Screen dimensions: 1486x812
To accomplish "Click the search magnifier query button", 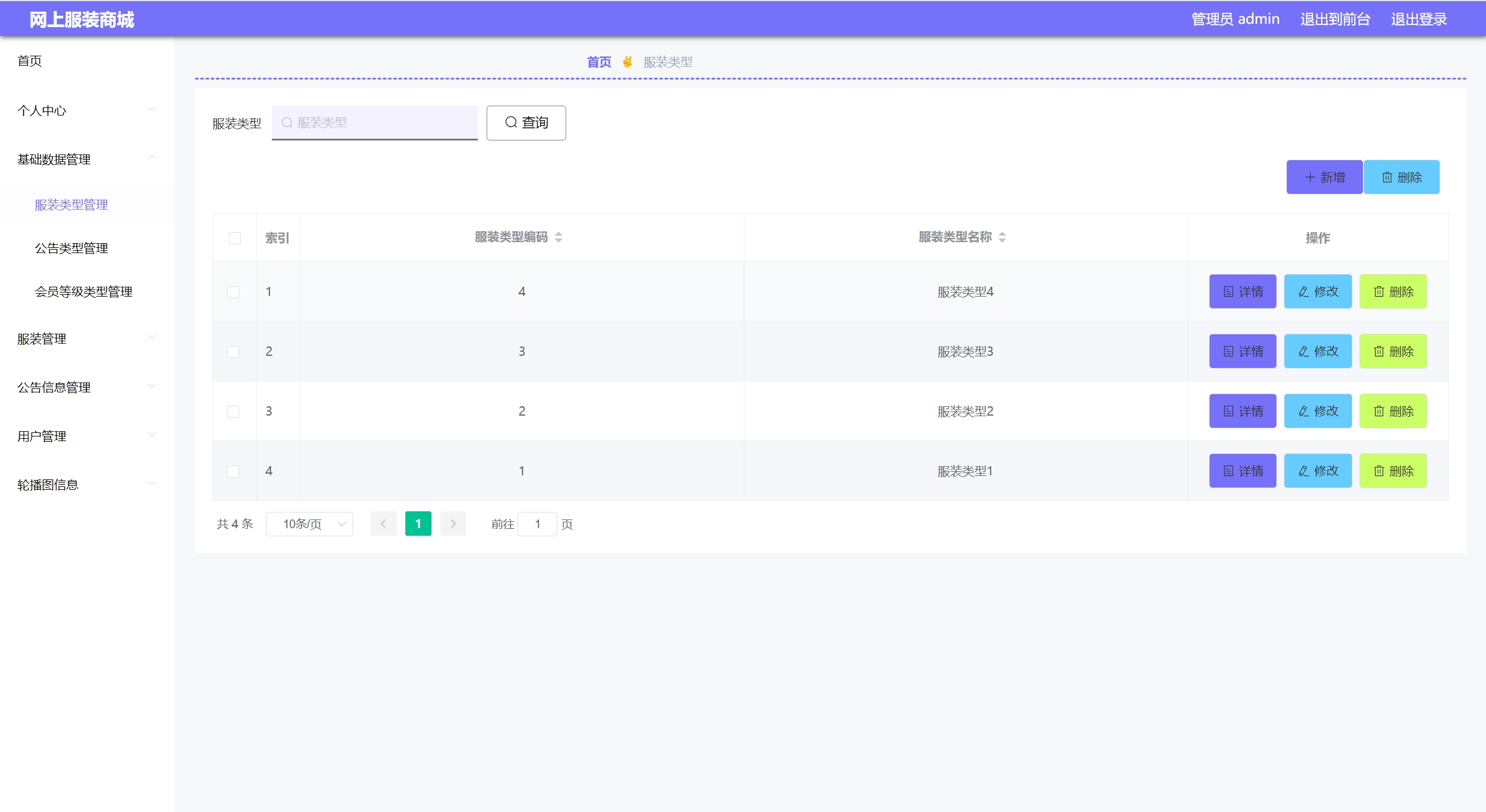I will tap(526, 122).
